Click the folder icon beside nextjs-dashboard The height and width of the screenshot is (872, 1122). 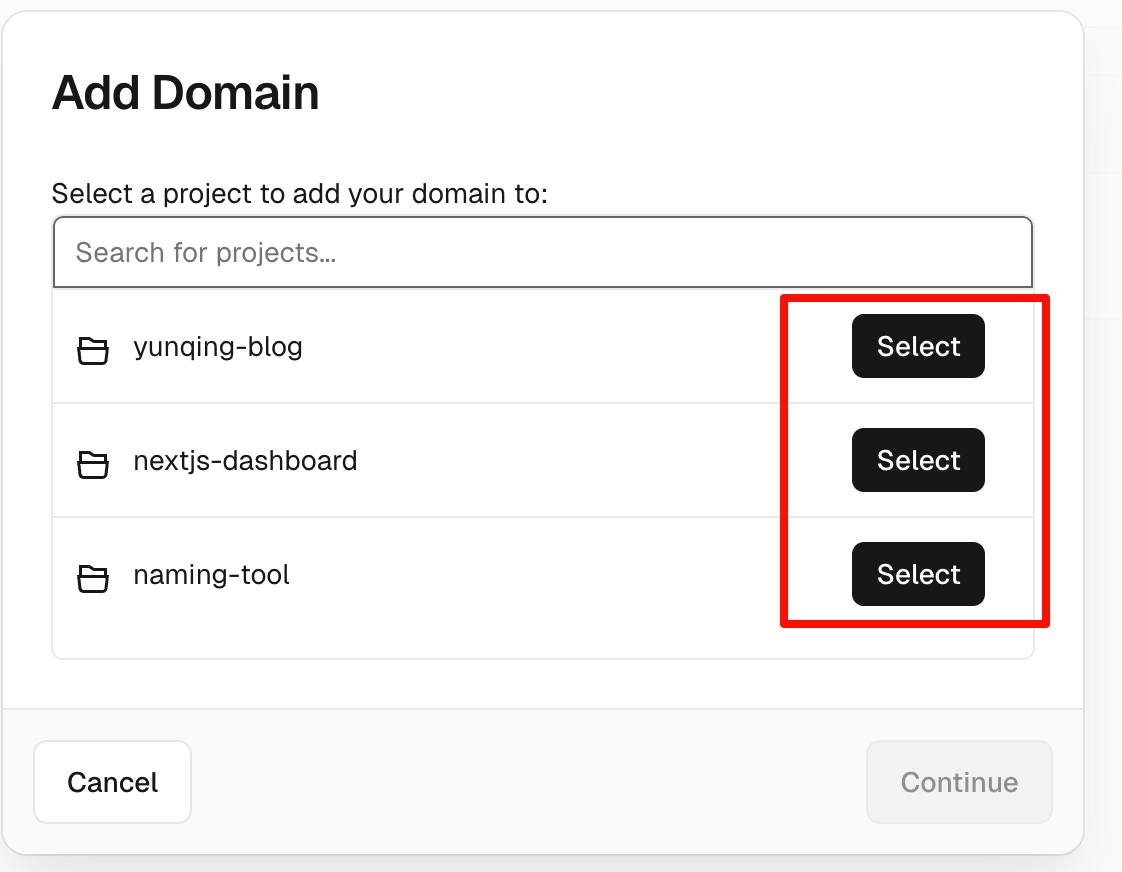tap(93, 464)
